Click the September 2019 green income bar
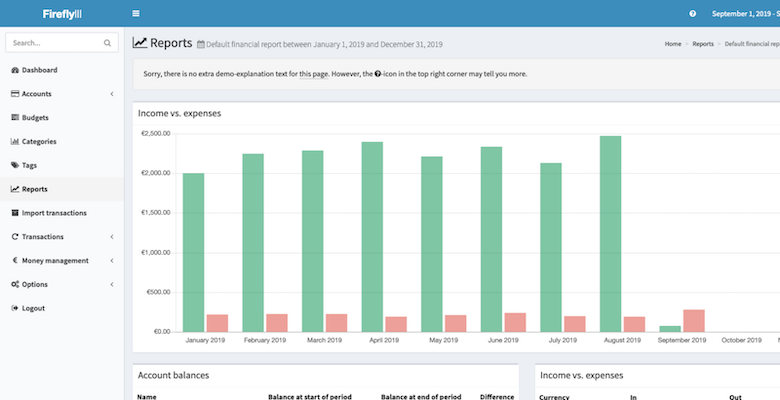The height and width of the screenshot is (400, 780). [670, 329]
